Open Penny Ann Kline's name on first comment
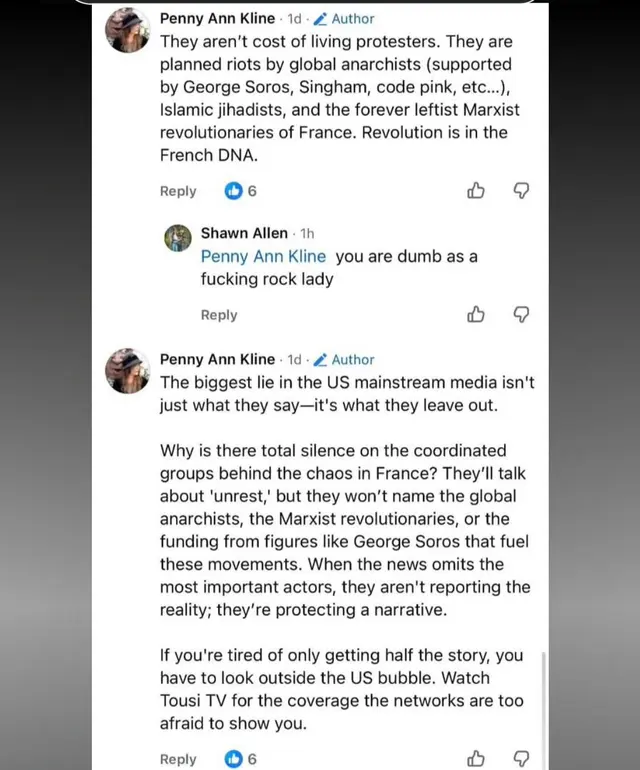This screenshot has height=770, width=640. pos(217,18)
